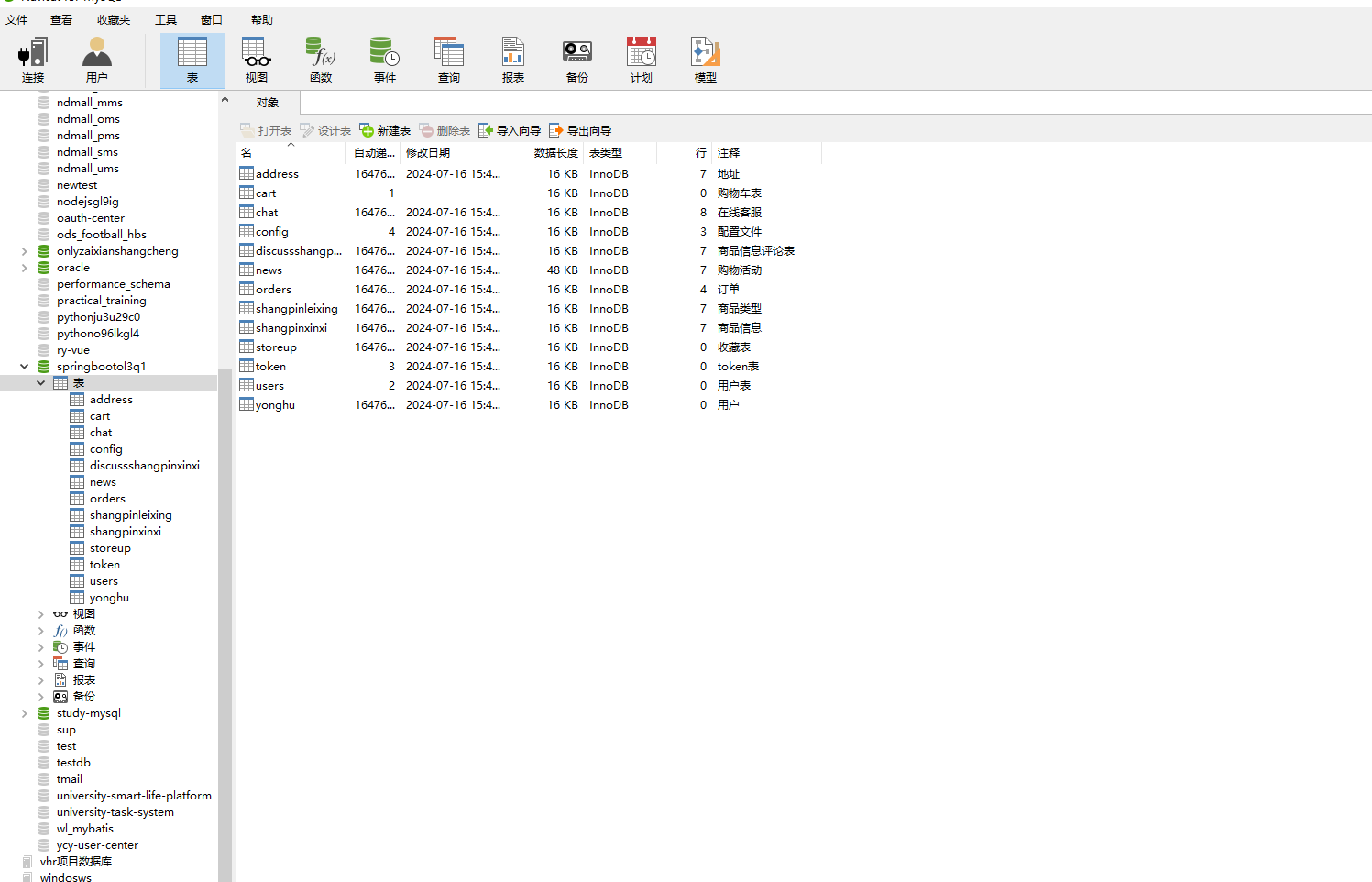This screenshot has width=1372, height=882.
Task: Select shangpinleixing in sidebar tree
Action: click(131, 515)
